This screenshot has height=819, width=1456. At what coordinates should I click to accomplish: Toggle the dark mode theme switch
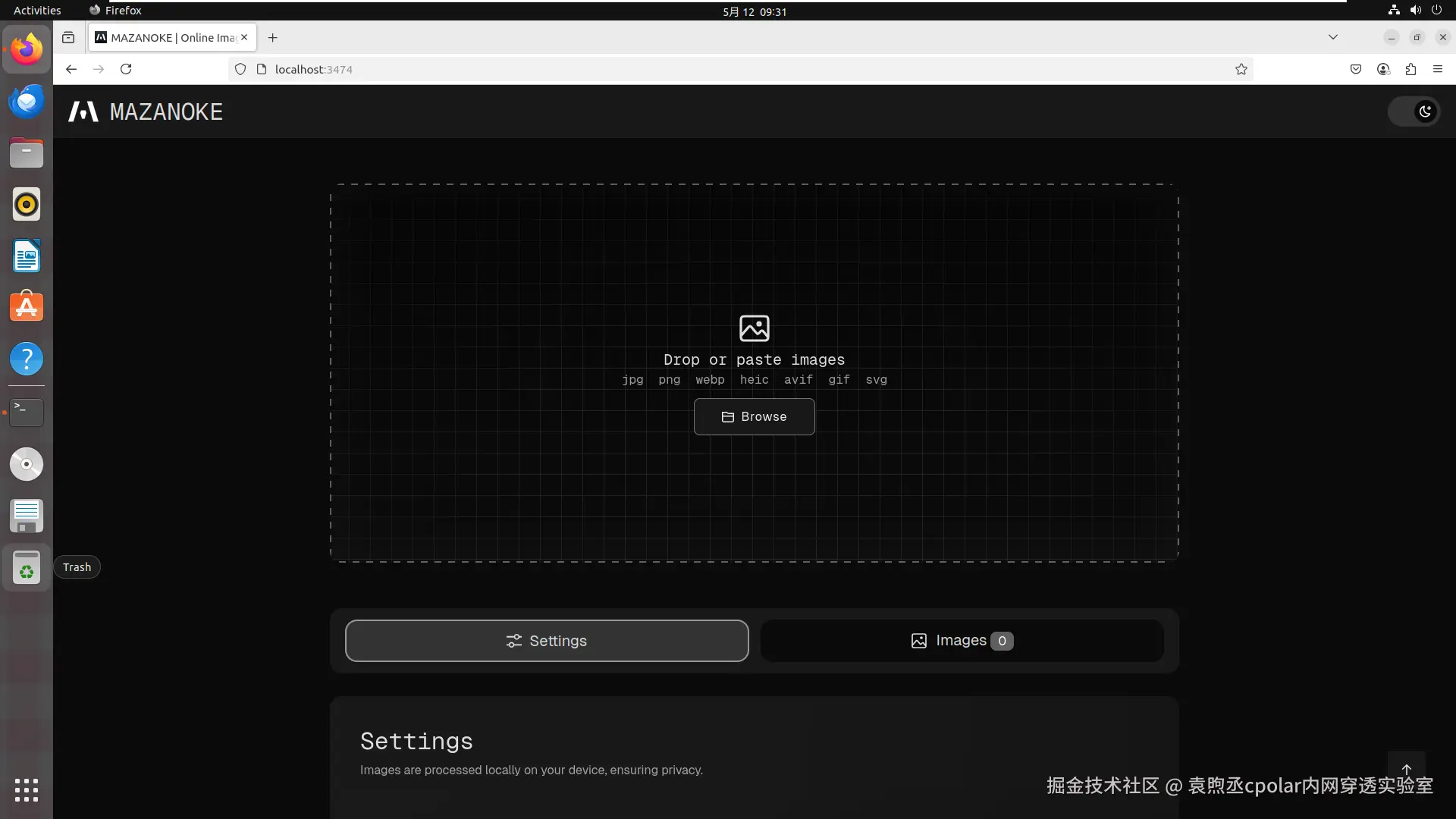1414,111
